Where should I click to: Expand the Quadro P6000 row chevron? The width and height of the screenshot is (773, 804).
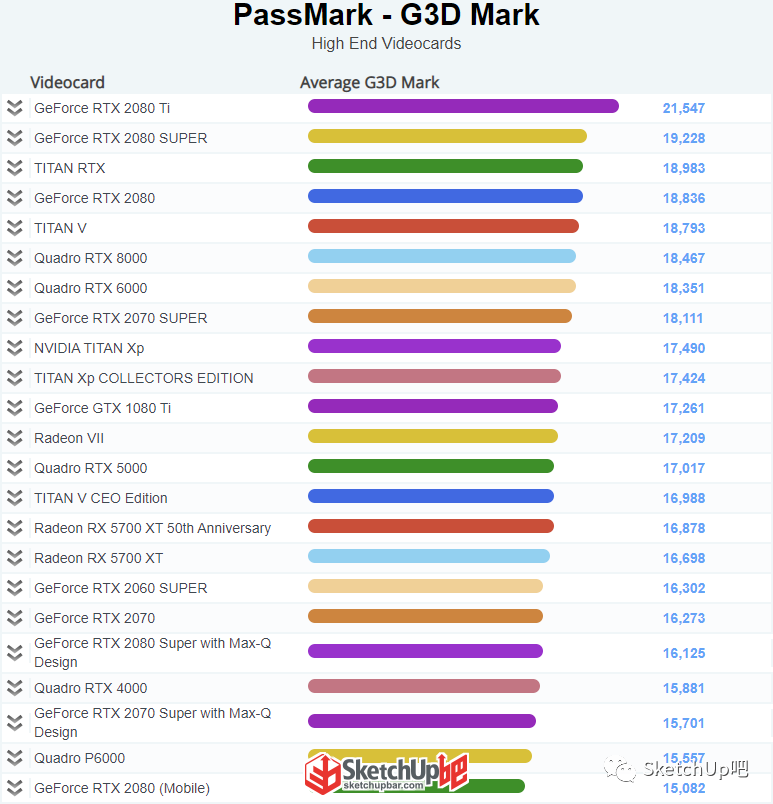15,758
